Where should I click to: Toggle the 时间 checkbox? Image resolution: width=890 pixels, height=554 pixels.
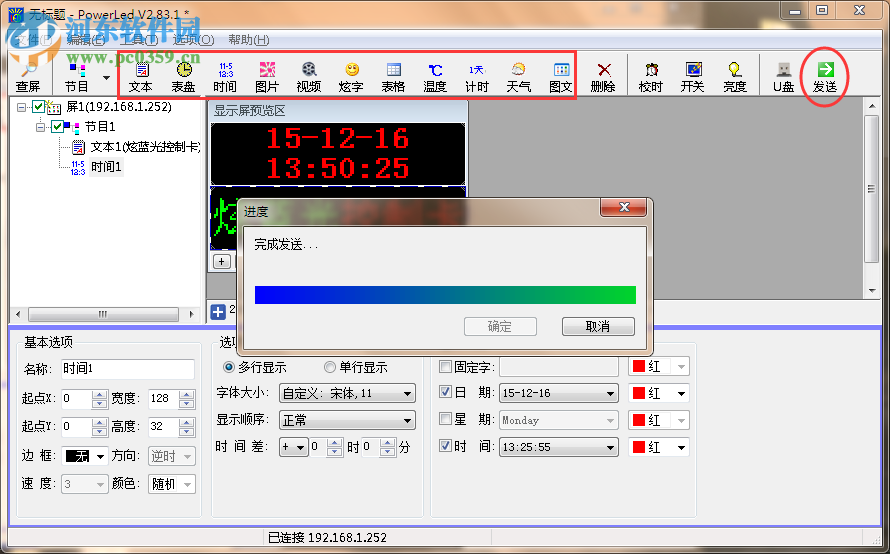tap(446, 446)
